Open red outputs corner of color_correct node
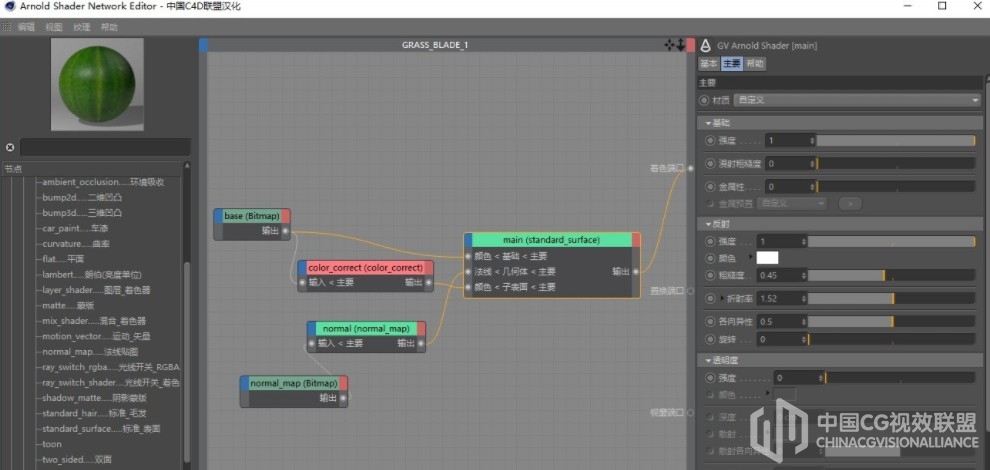 (x=429, y=268)
